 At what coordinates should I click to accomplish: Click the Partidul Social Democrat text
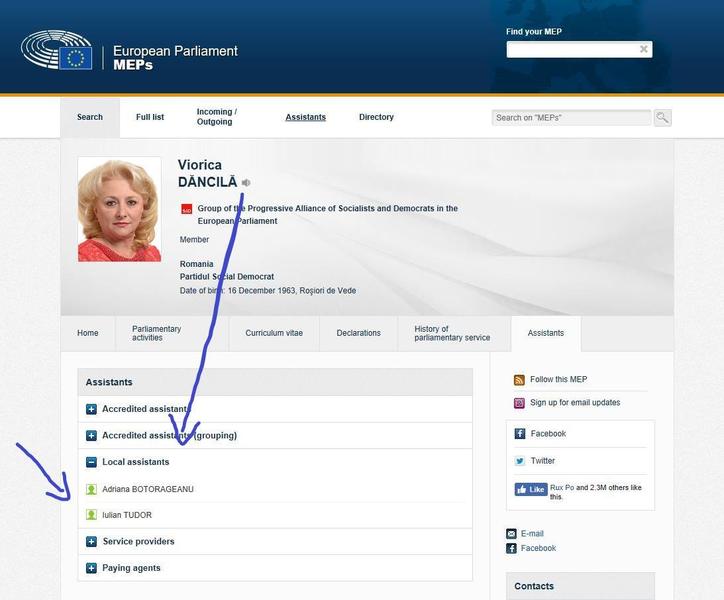tap(227, 277)
